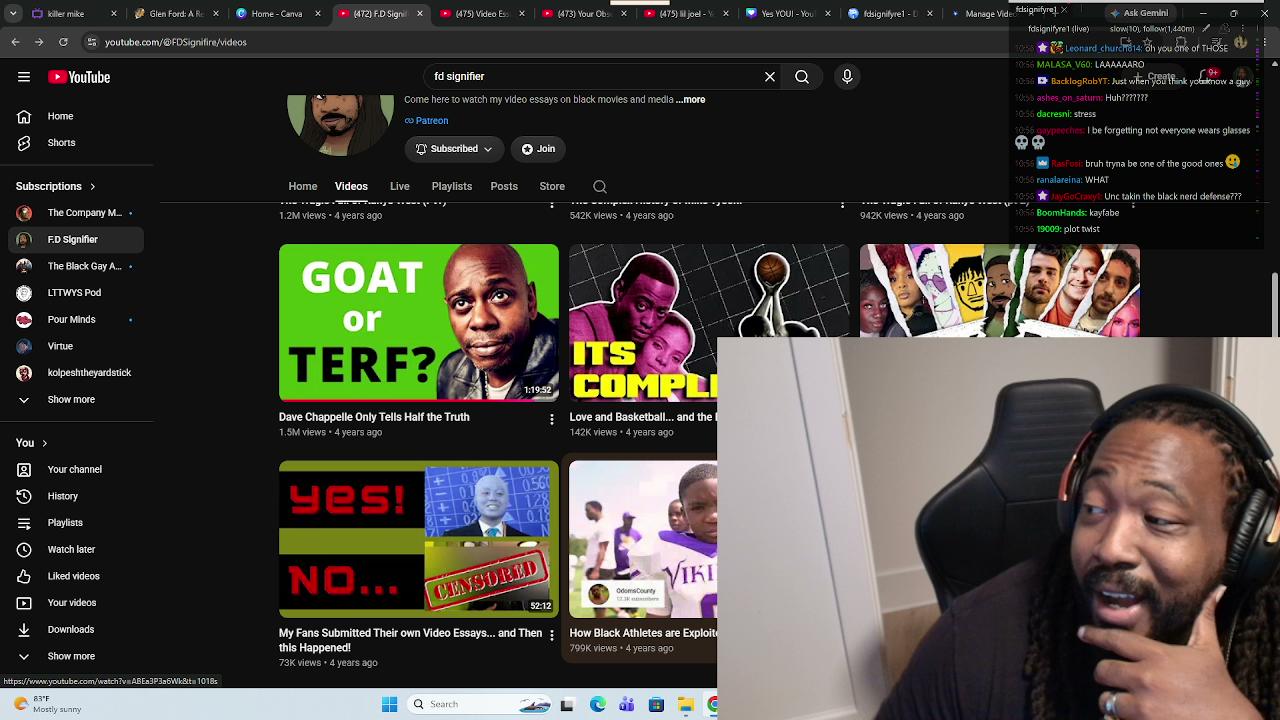Image resolution: width=1280 pixels, height=720 pixels.
Task: Play the 'Yes! No... Censored' thumbnail
Action: [419, 539]
